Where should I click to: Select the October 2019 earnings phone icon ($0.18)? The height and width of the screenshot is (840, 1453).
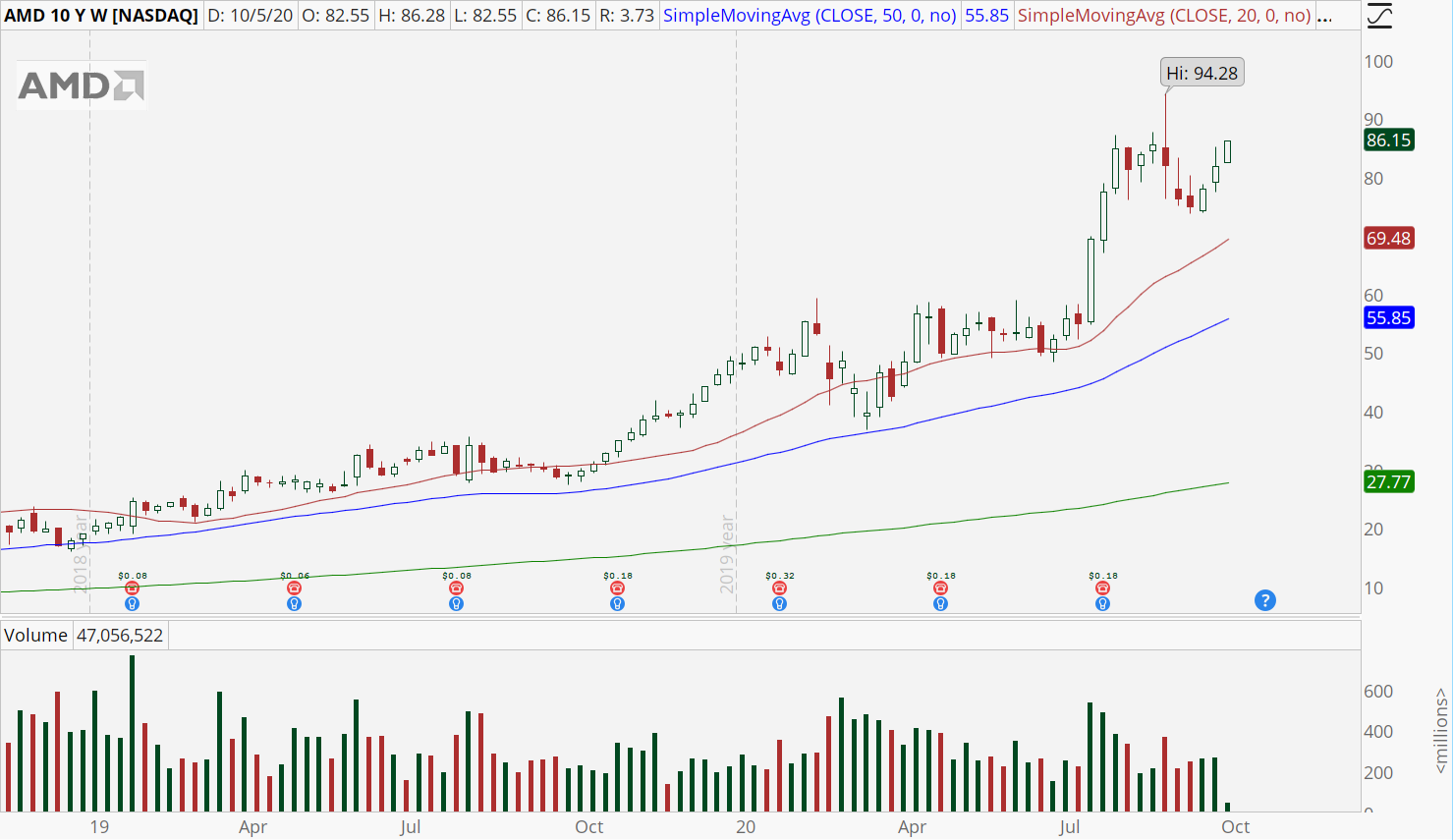(x=617, y=588)
